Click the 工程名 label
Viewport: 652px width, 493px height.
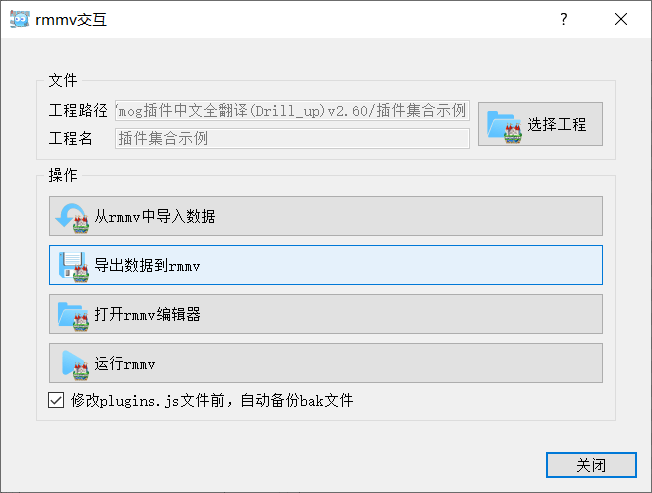click(70, 138)
